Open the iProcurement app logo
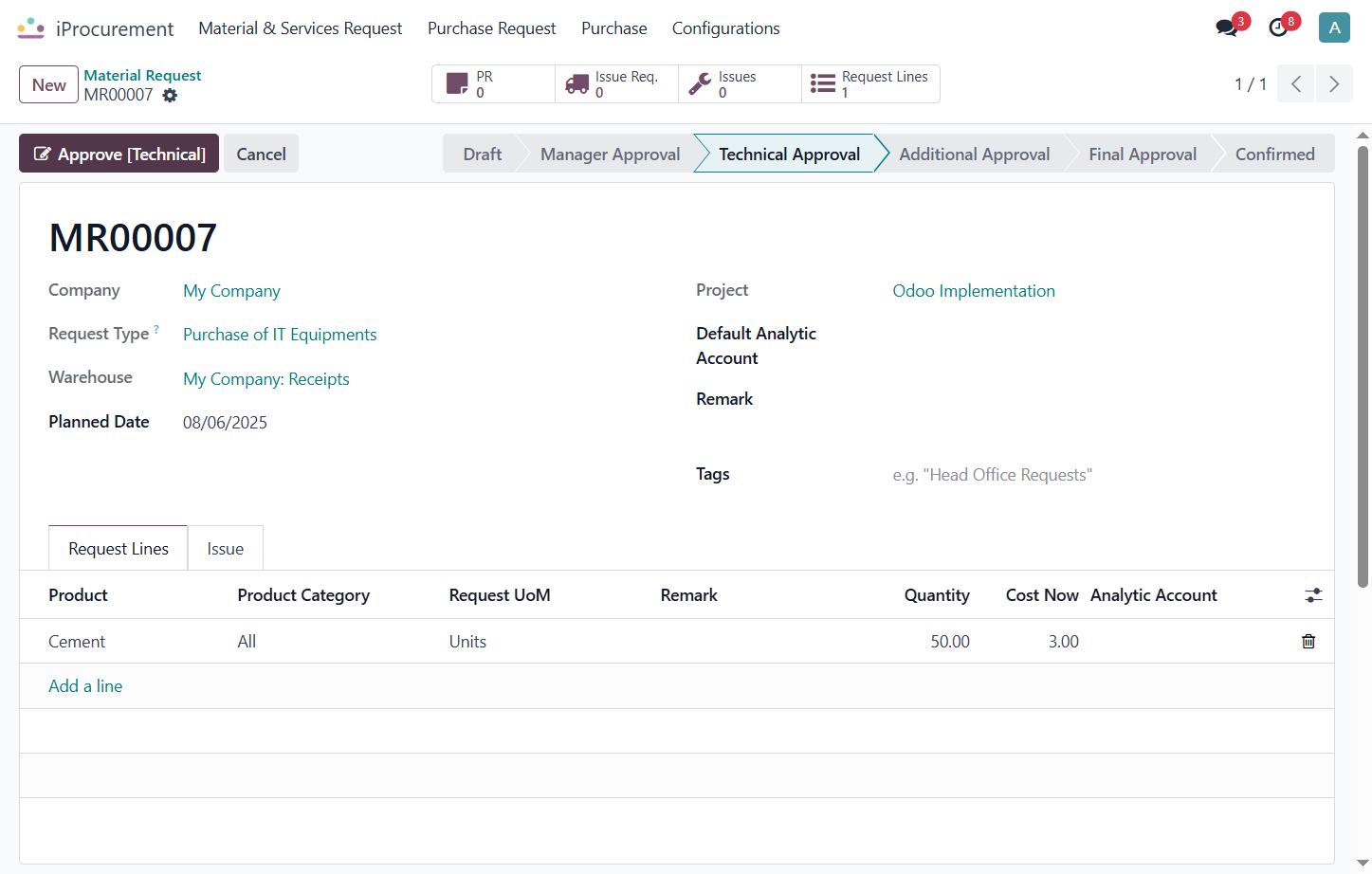The width and height of the screenshot is (1372, 874). pos(31,28)
